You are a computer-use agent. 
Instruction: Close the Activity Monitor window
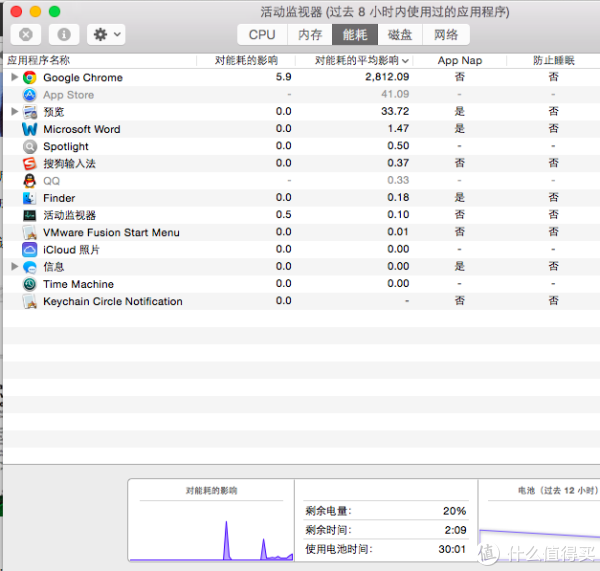coord(16,11)
